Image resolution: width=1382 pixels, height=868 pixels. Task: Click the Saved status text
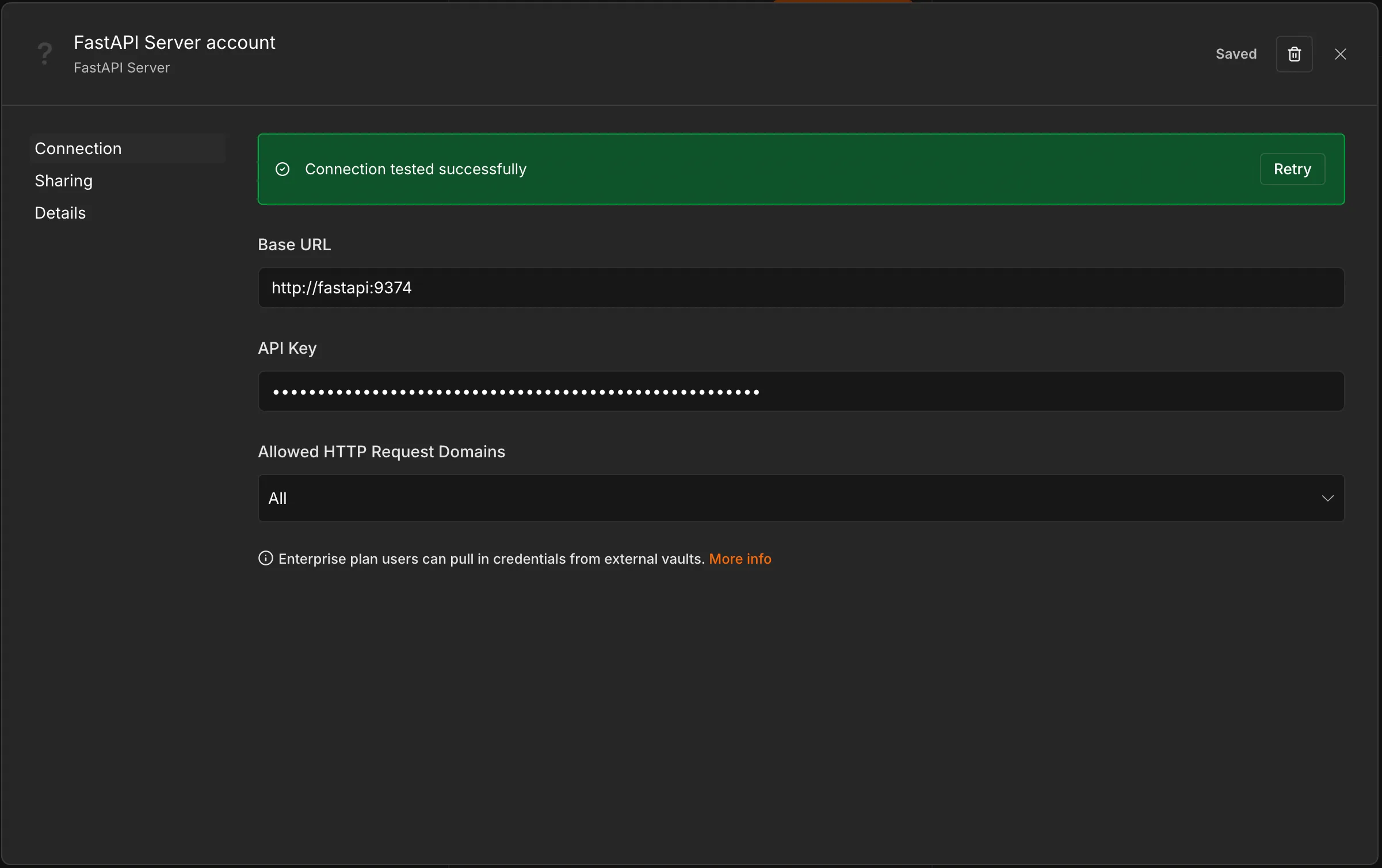point(1236,54)
